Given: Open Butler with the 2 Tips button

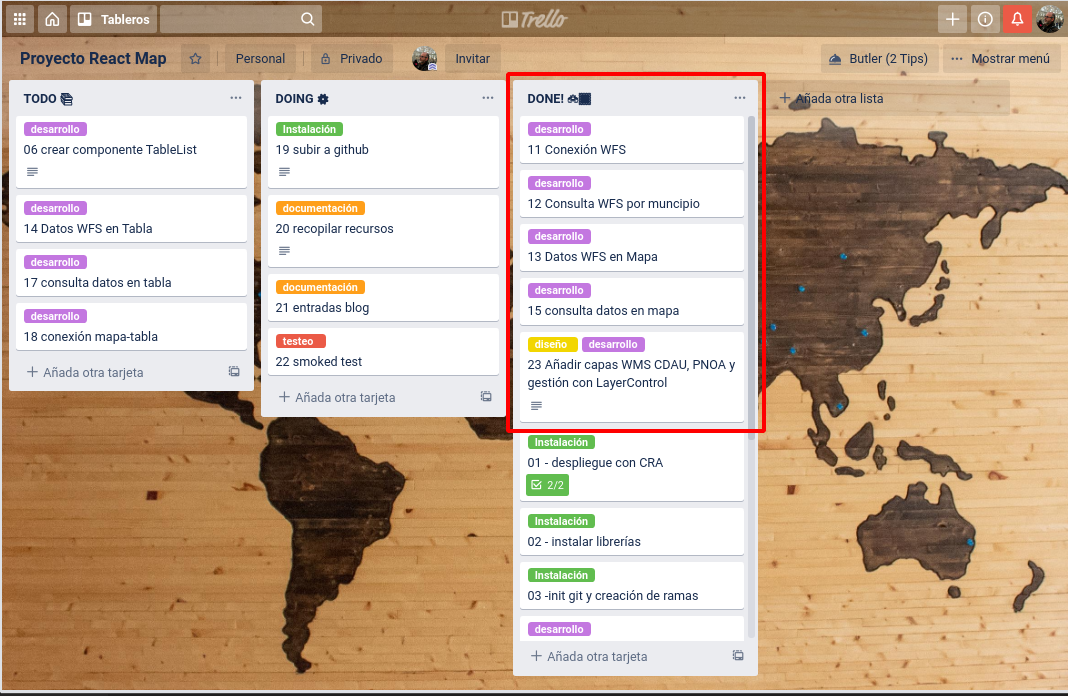Looking at the screenshot, I should (x=879, y=58).
